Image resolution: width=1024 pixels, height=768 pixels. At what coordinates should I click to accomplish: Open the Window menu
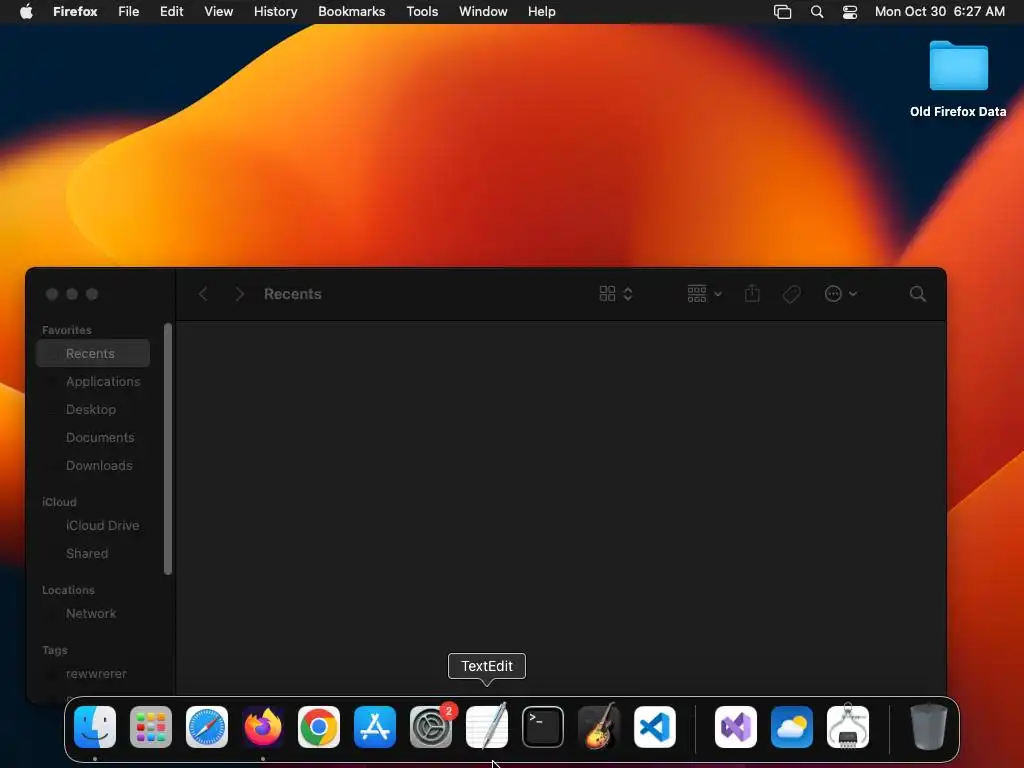pyautogui.click(x=483, y=12)
